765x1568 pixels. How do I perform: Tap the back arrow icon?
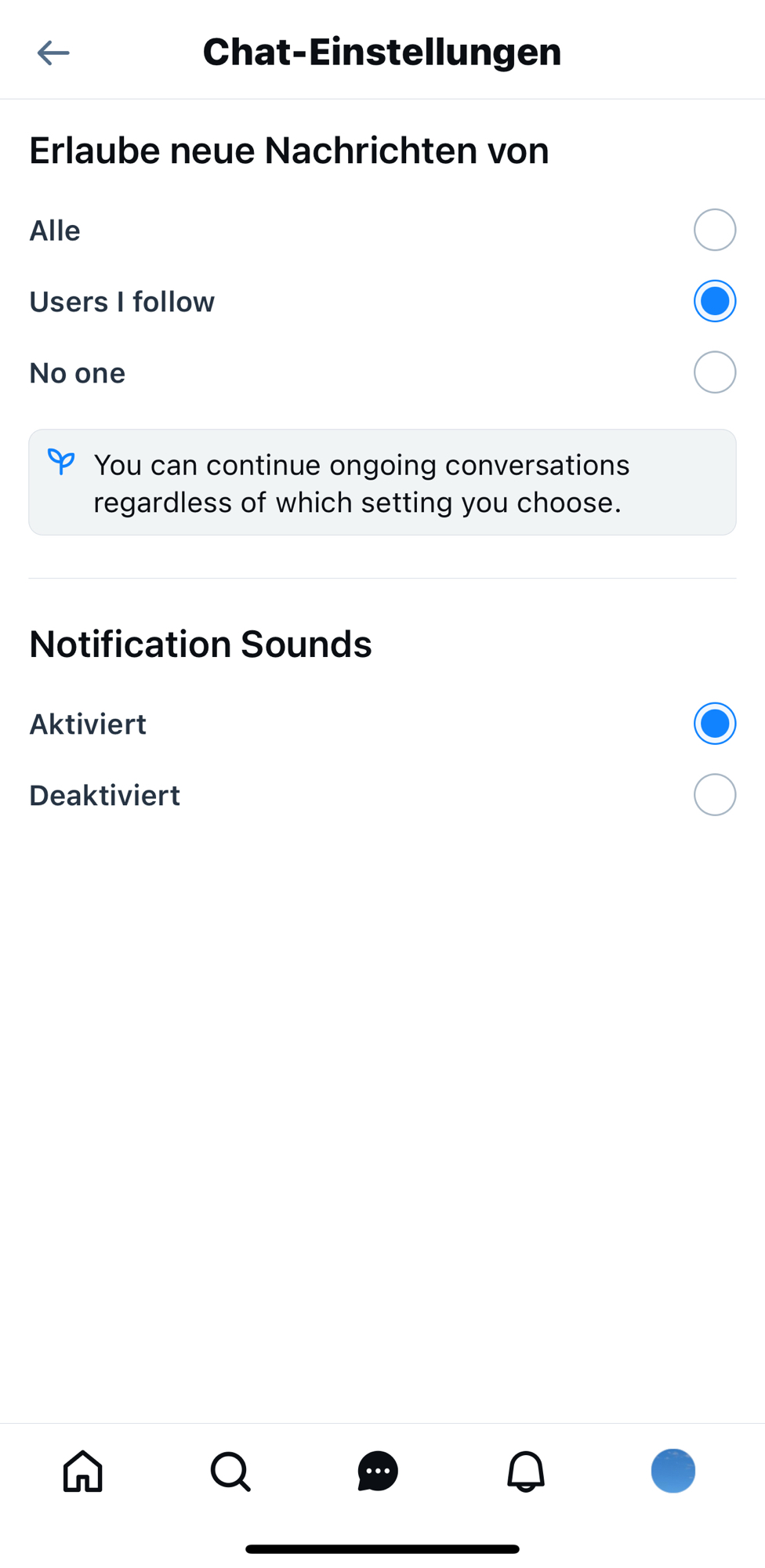[53, 53]
